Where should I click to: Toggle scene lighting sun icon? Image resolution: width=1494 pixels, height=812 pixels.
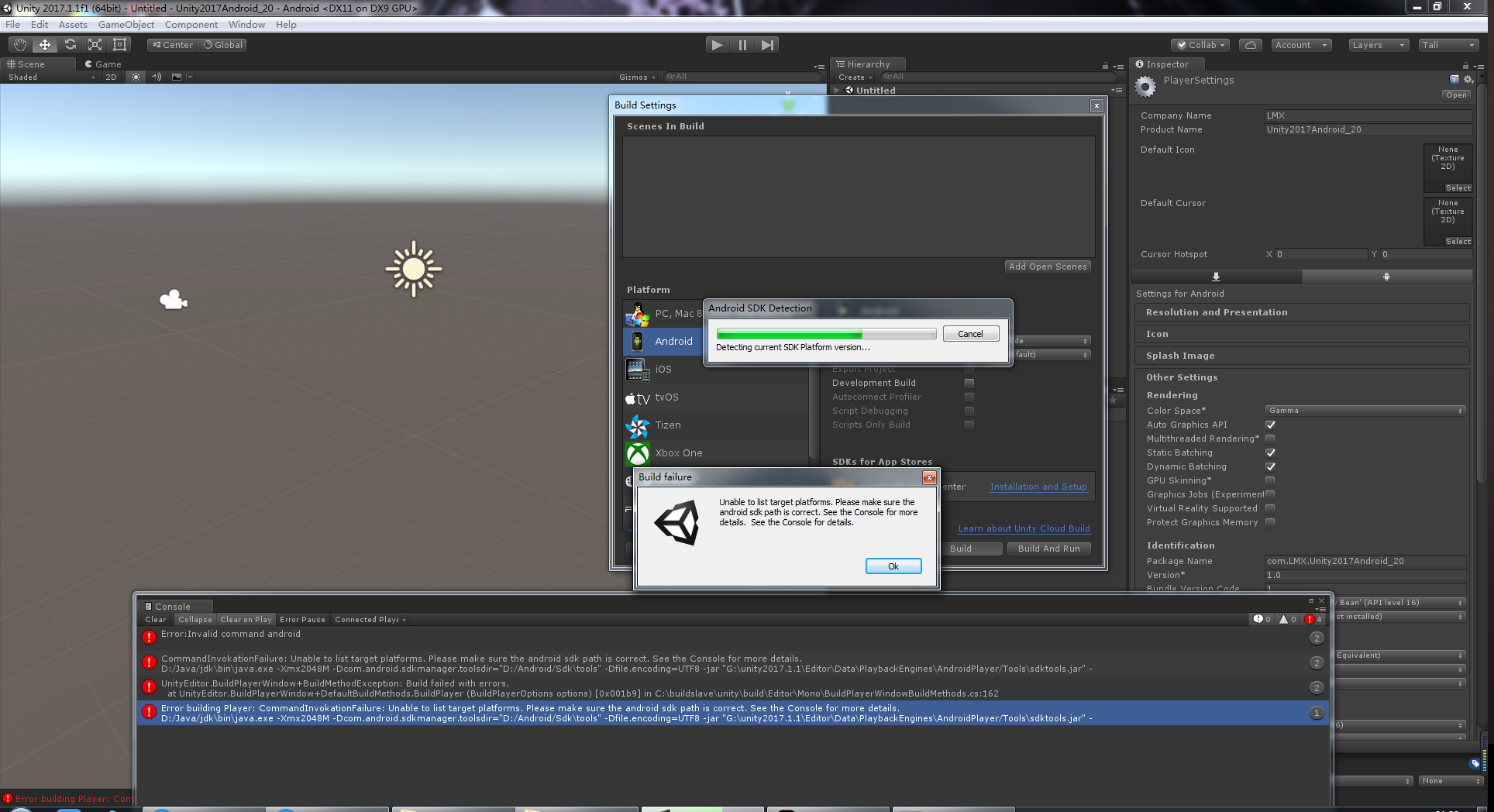click(x=136, y=77)
